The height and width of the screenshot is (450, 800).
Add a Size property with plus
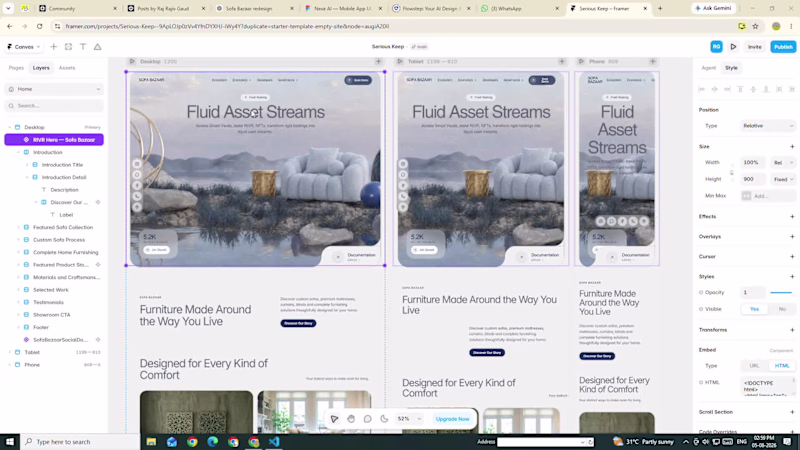coord(792,146)
